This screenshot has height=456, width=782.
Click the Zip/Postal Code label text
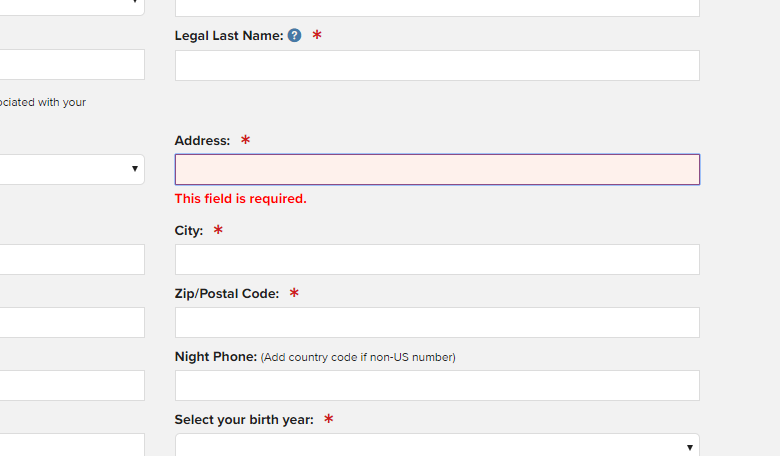(227, 294)
